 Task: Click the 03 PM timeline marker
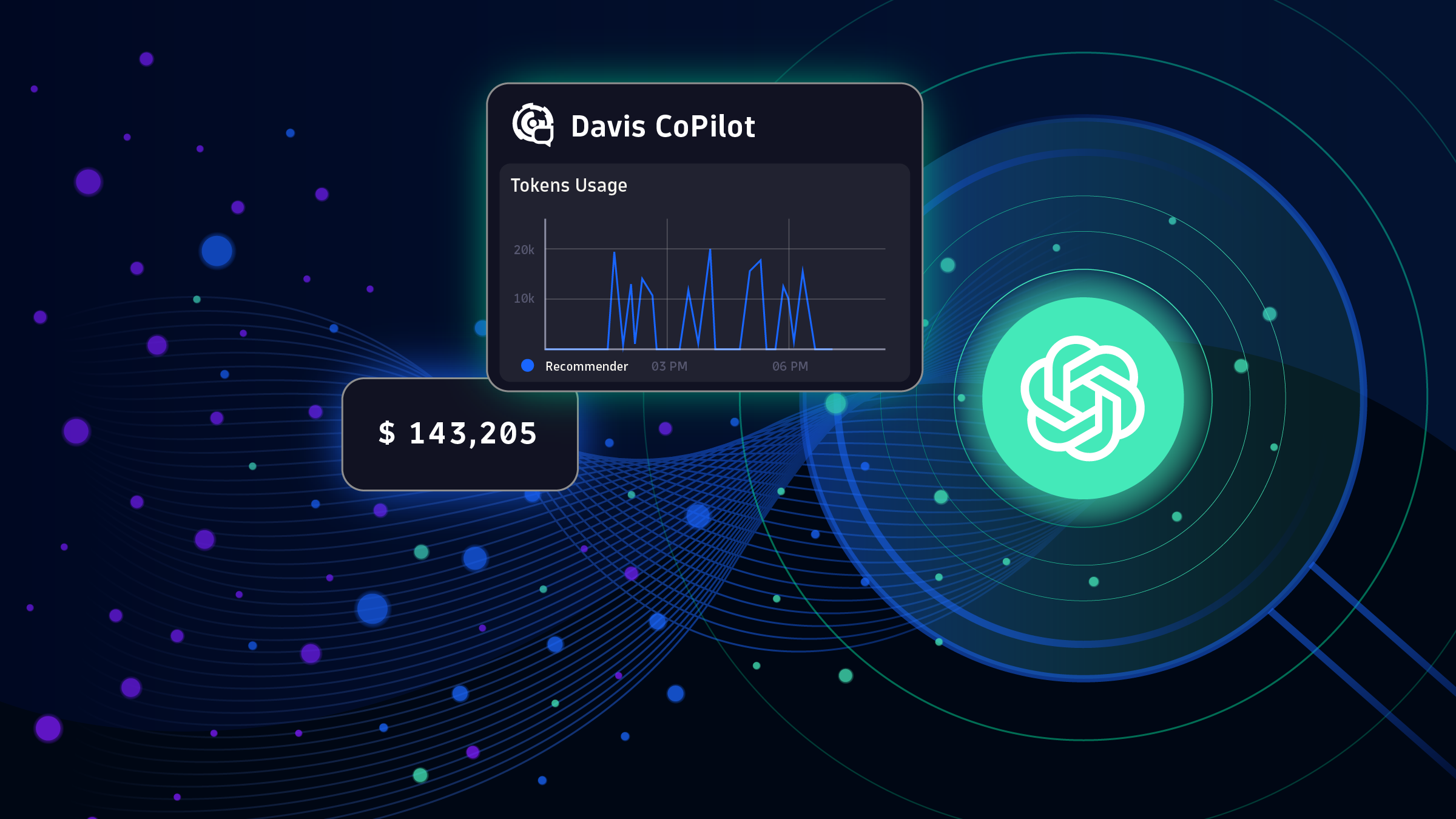tap(669, 366)
